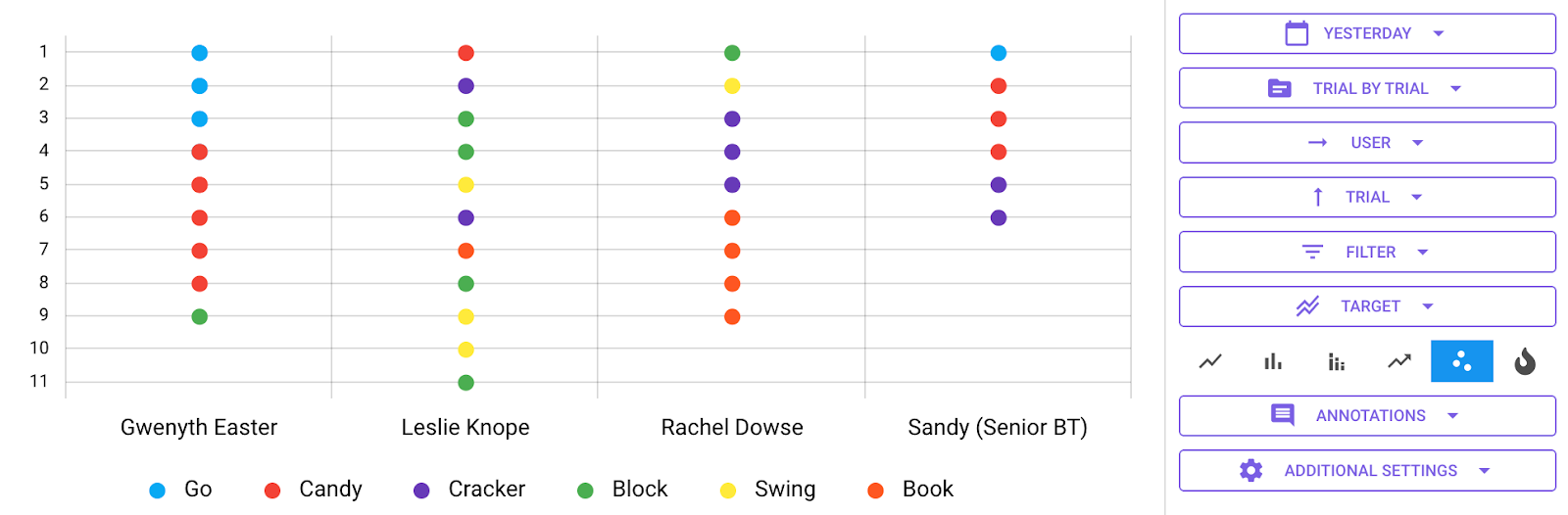Open the Yesterday date range dropdown

point(1367,33)
